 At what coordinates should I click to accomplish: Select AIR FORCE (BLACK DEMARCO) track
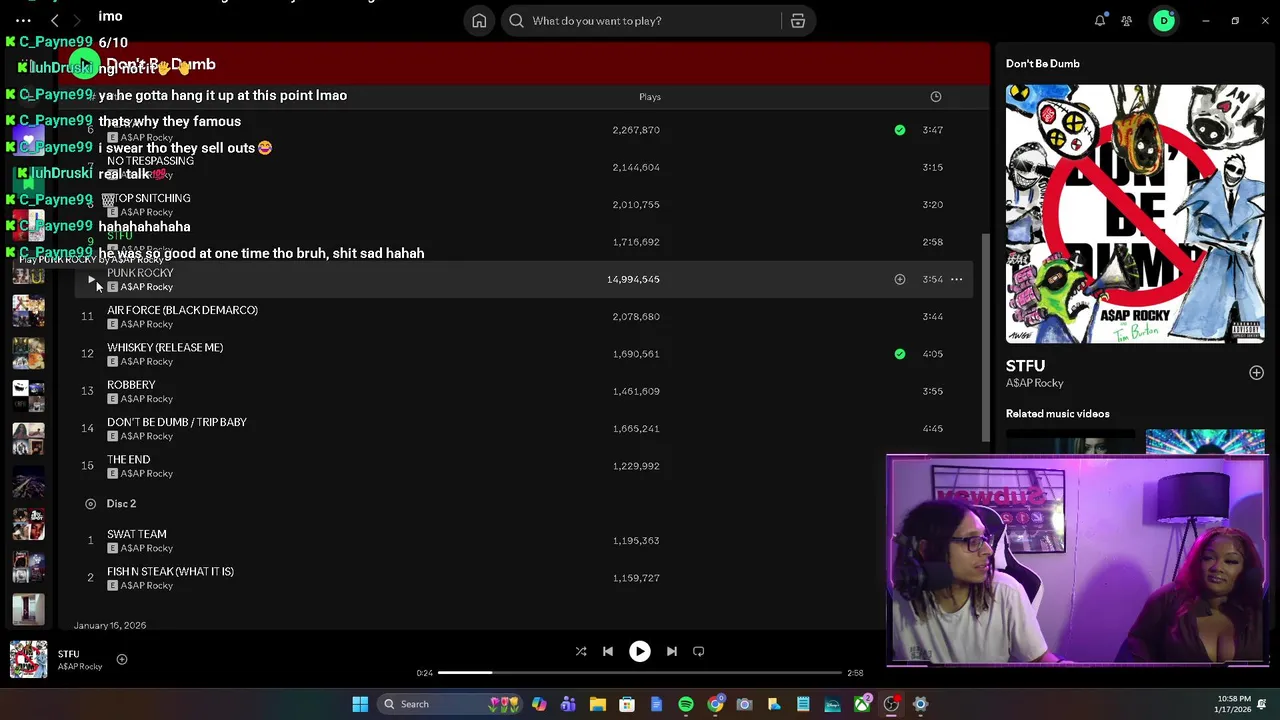pyautogui.click(x=182, y=310)
